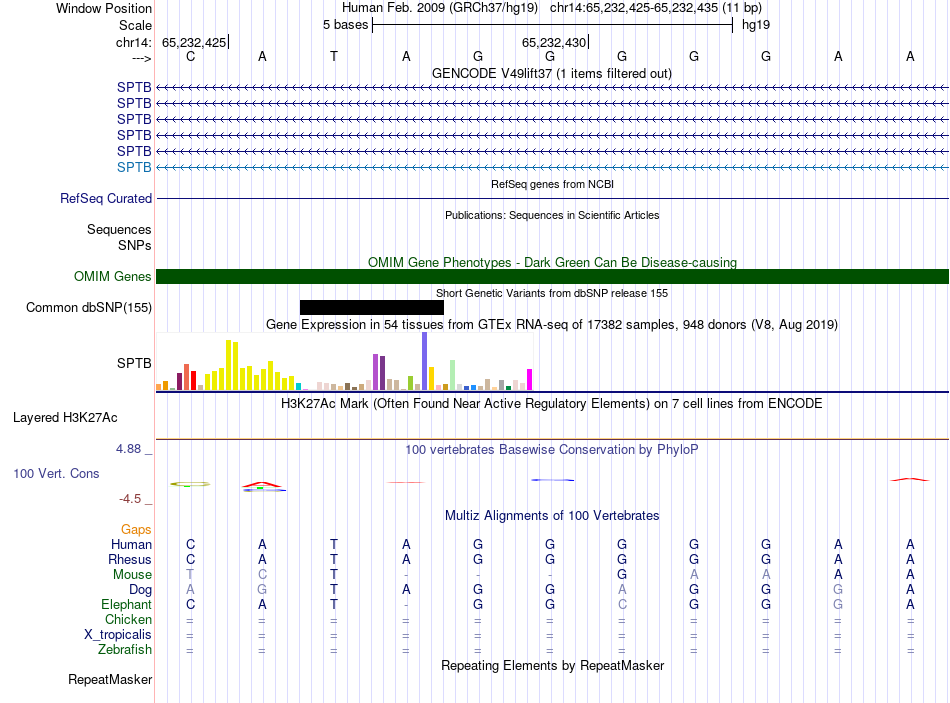Click the Zebrafish alignment row label

(x=125, y=650)
